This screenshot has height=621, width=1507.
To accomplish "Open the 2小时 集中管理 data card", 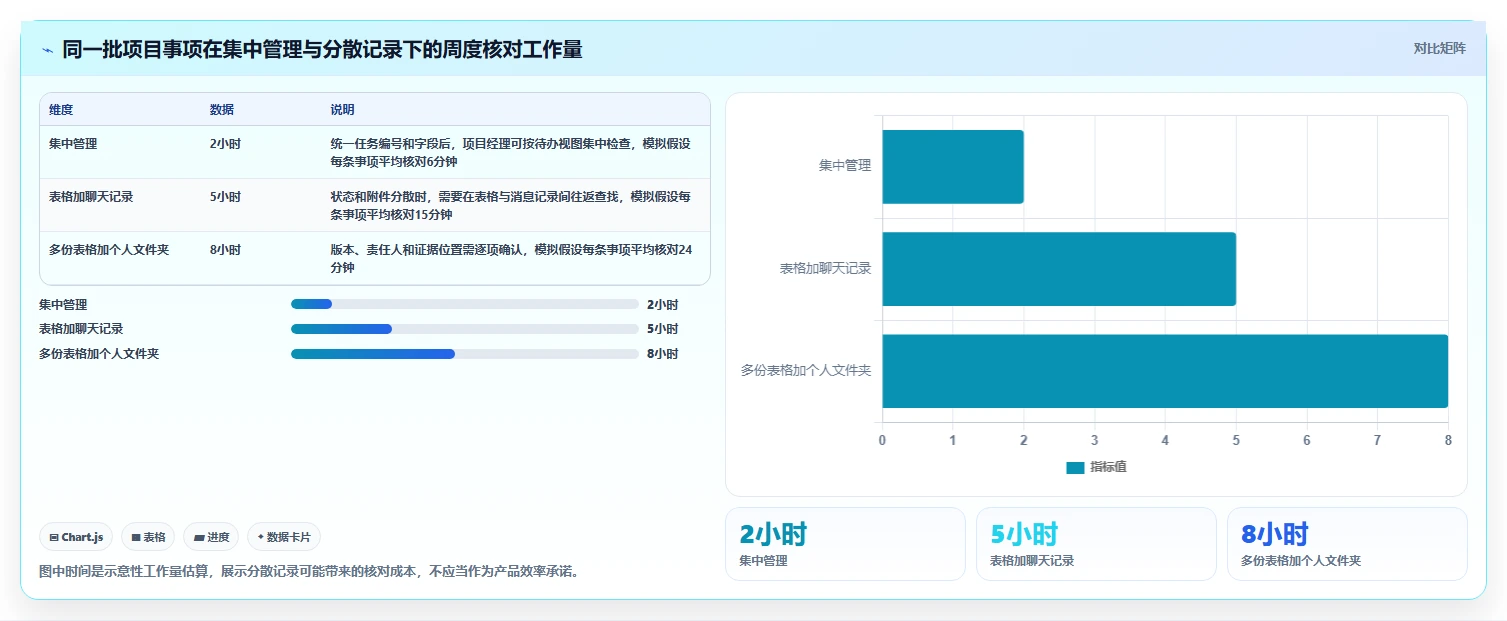I will point(845,544).
